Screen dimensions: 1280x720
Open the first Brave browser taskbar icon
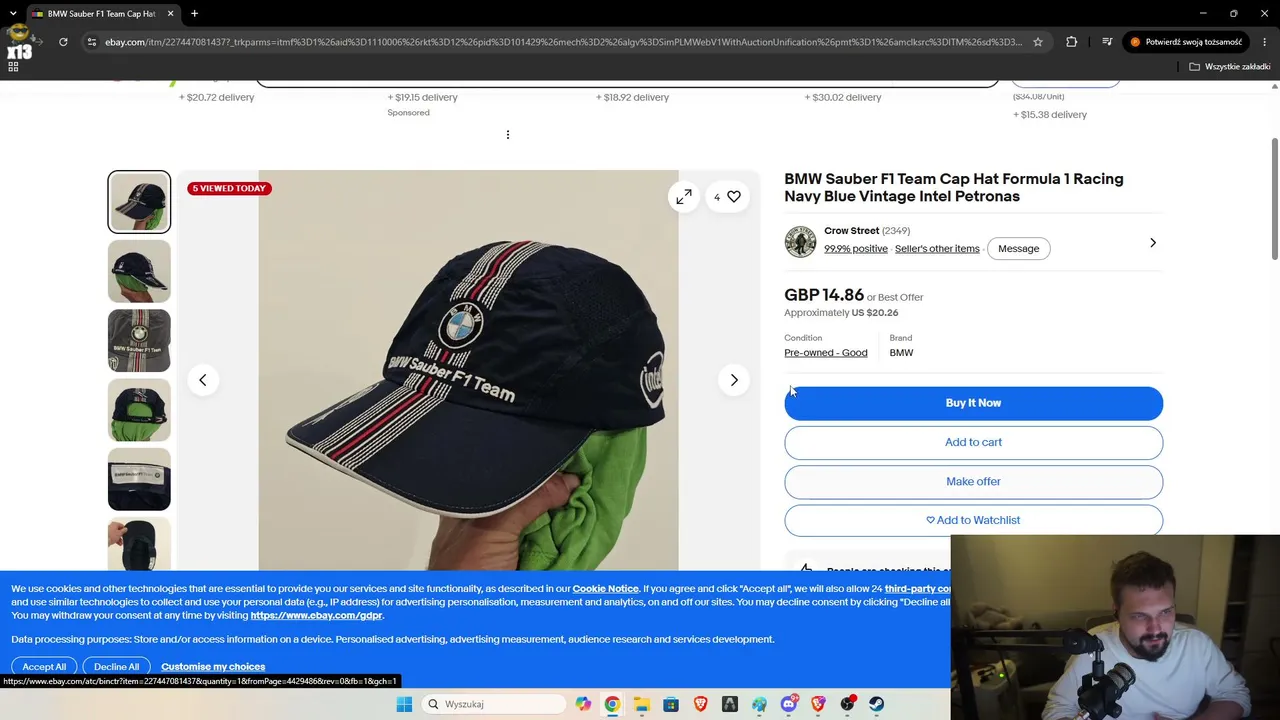coord(700,704)
